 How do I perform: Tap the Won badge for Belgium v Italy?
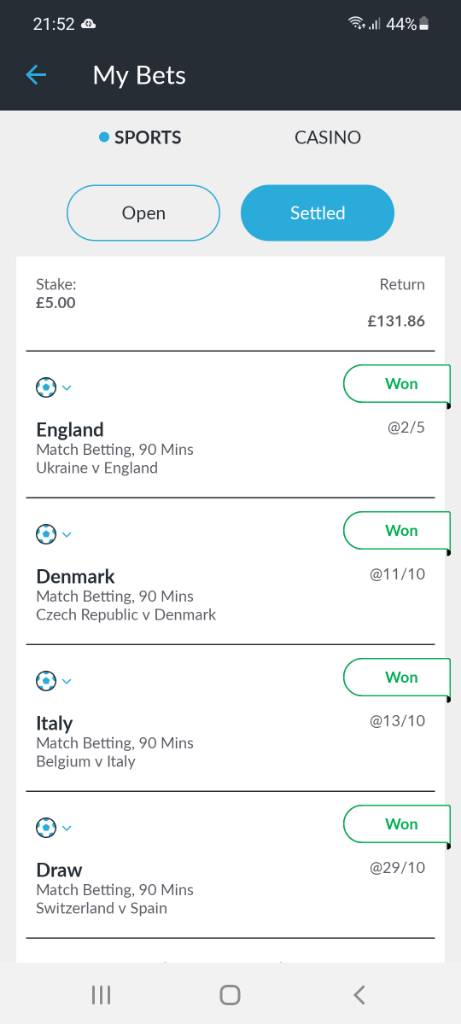point(397,677)
